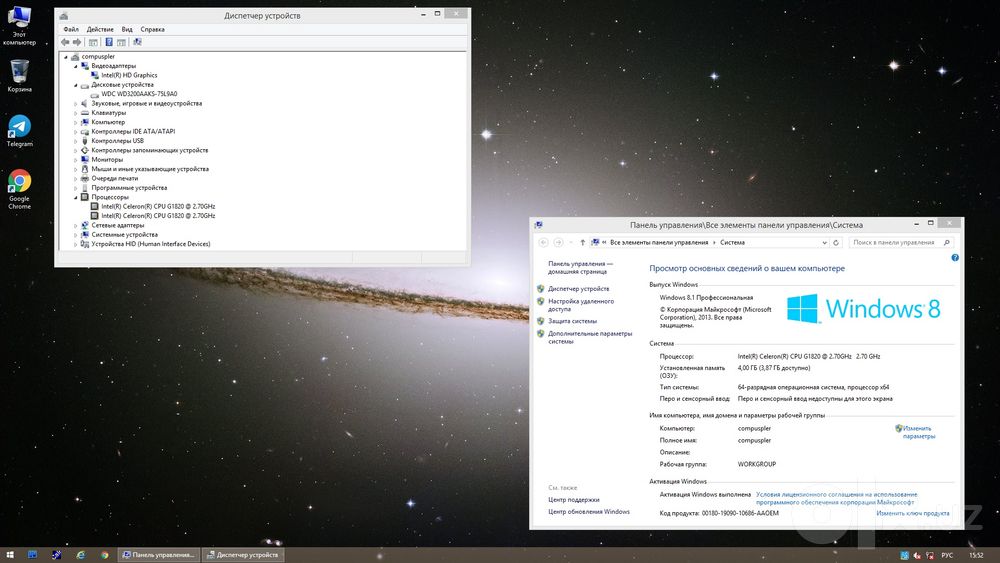Launch Internet Explorer from the taskbar
The height and width of the screenshot is (563, 1000).
coord(80,555)
